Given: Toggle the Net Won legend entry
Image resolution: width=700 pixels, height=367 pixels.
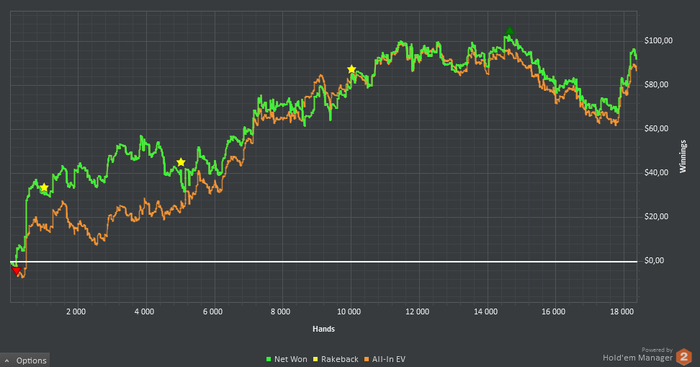Looking at the screenshot, I should [287, 359].
